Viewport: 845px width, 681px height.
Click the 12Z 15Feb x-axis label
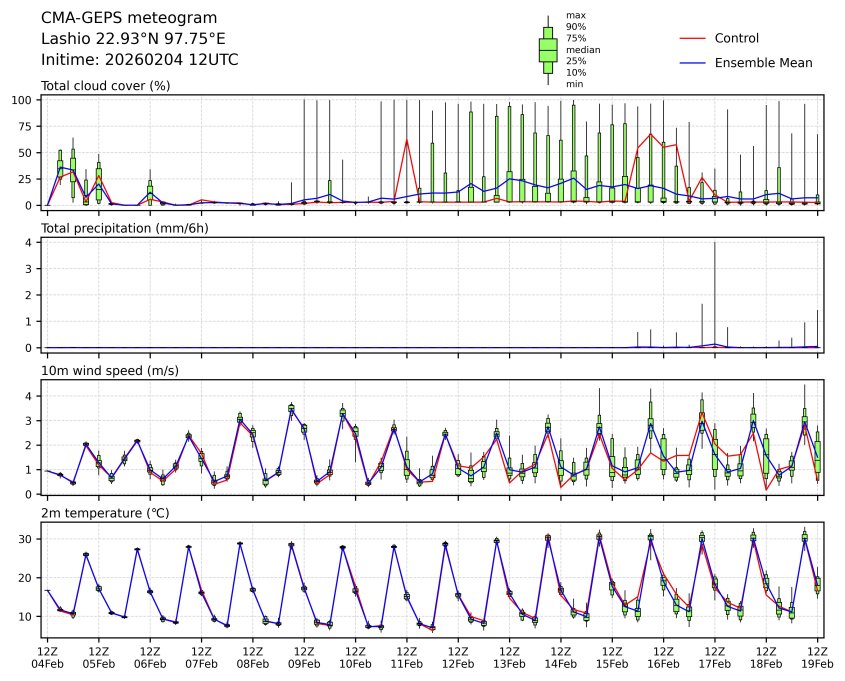coord(612,657)
